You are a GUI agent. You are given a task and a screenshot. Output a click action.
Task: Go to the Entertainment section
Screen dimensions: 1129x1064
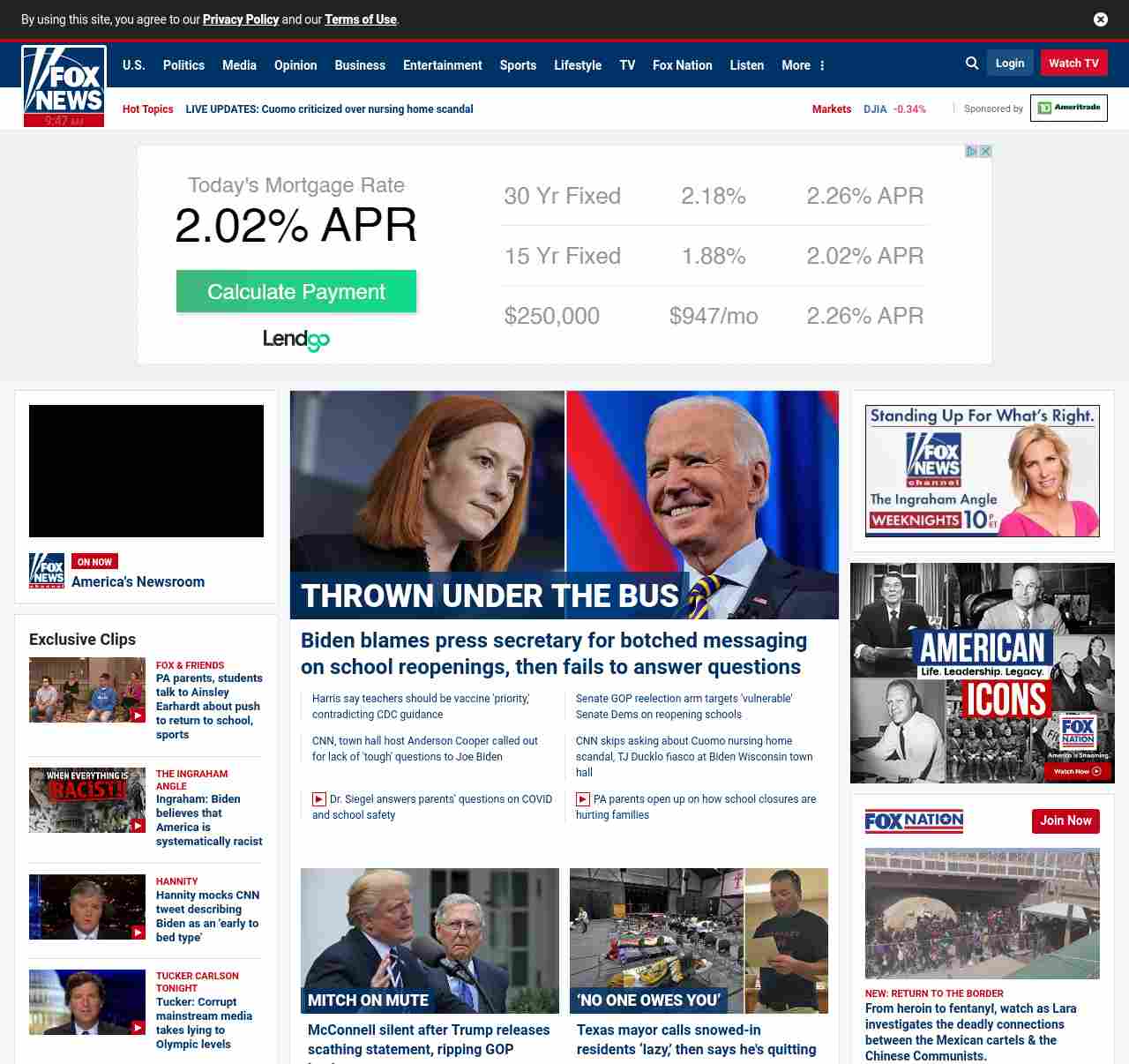coord(442,65)
